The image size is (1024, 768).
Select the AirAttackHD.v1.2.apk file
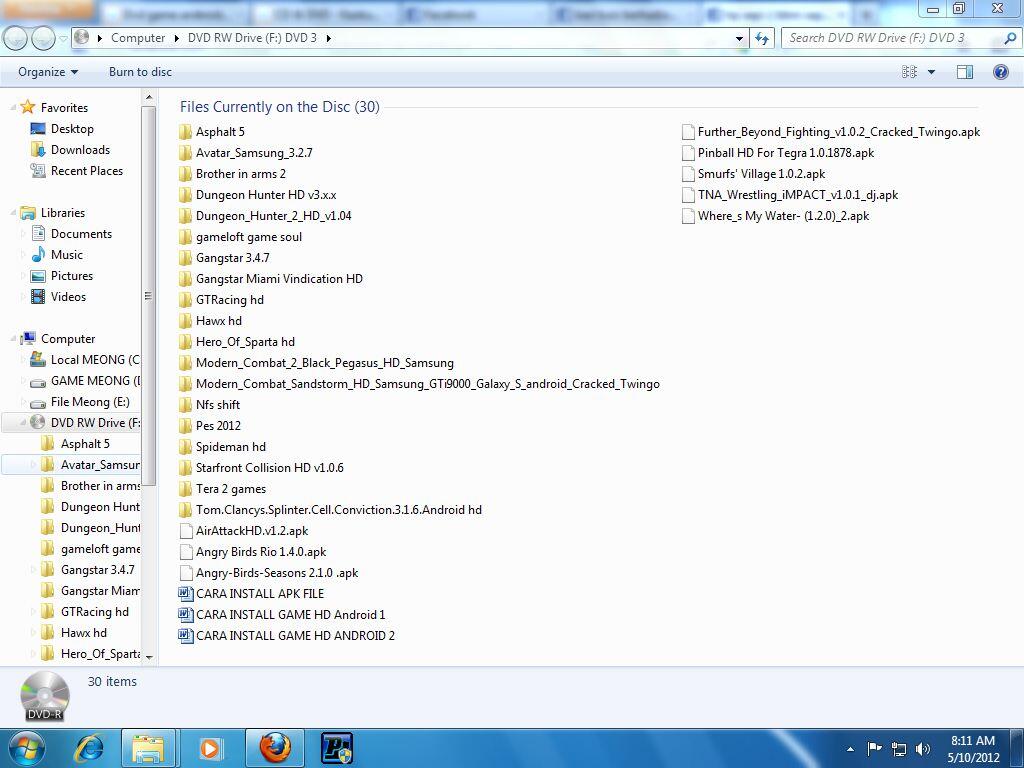[x=244, y=531]
